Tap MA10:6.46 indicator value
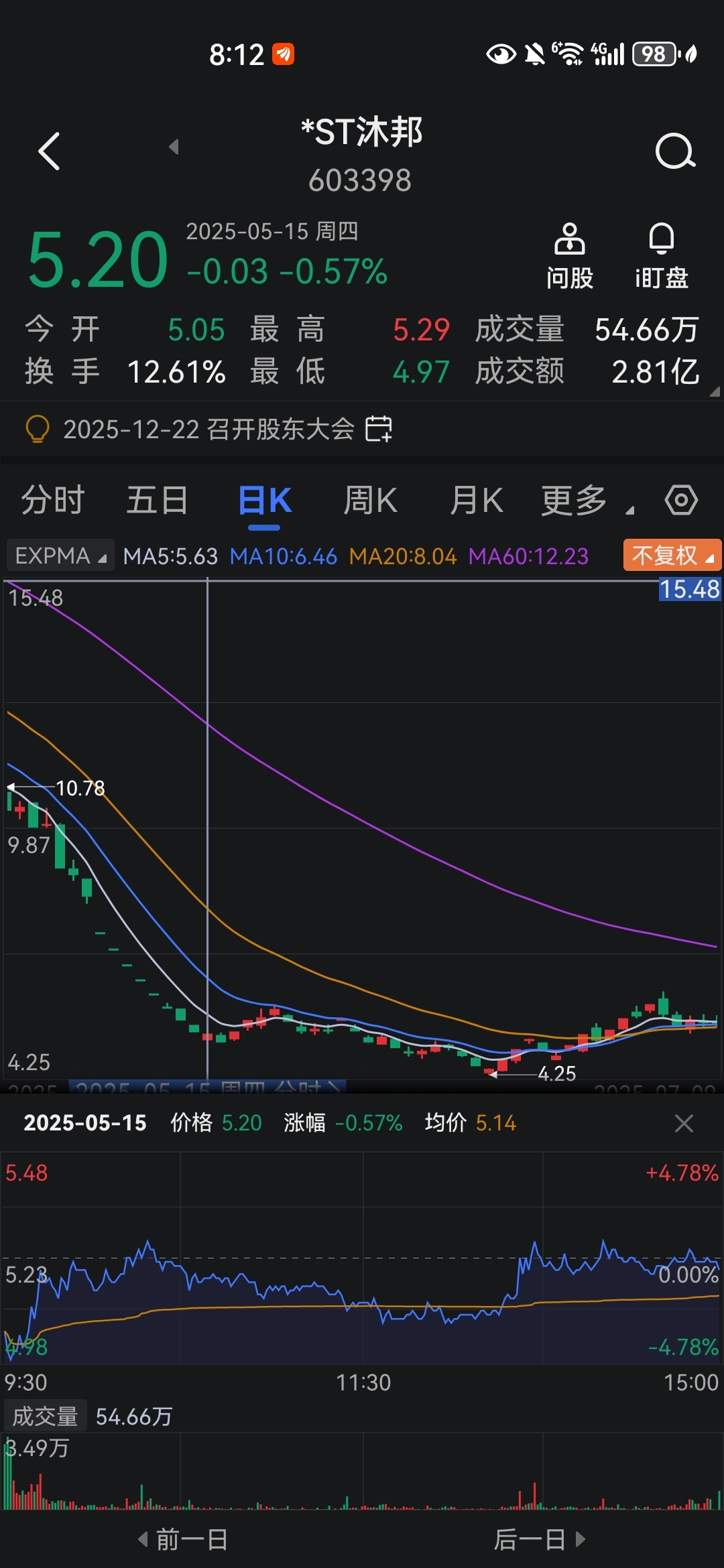This screenshot has width=724, height=1568. click(283, 556)
